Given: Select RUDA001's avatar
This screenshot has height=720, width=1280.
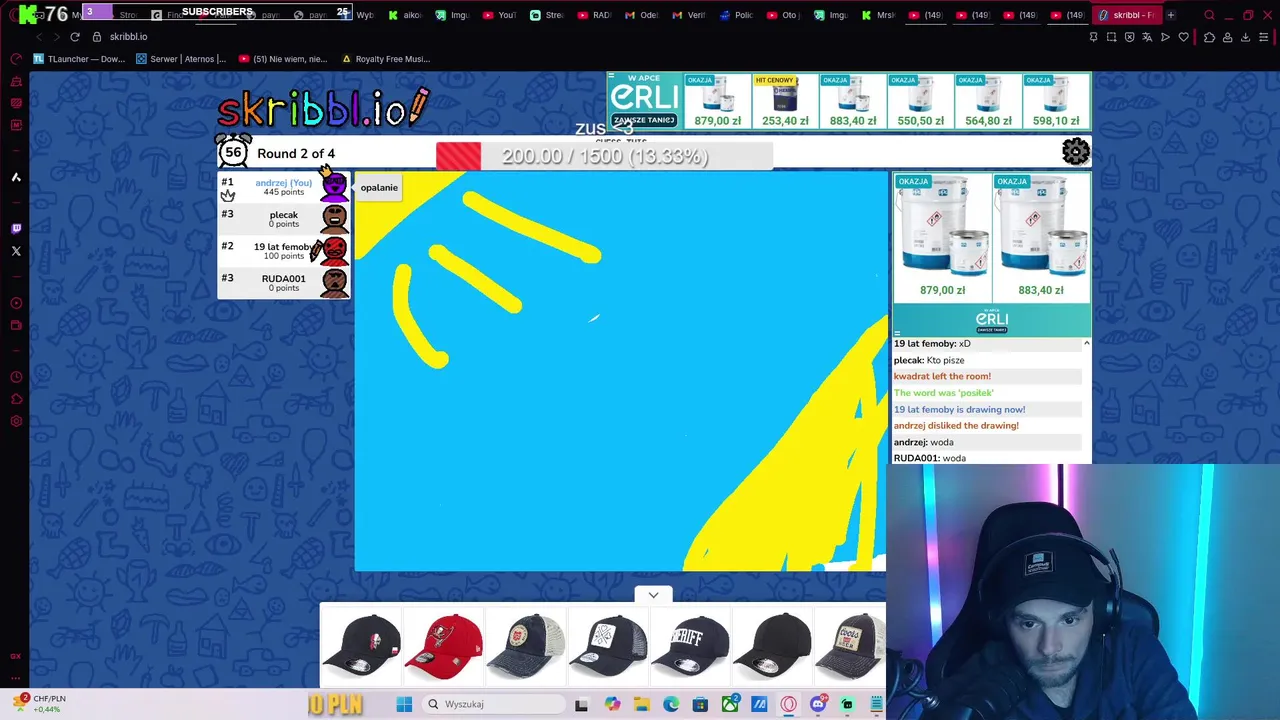Looking at the screenshot, I should tap(334, 283).
